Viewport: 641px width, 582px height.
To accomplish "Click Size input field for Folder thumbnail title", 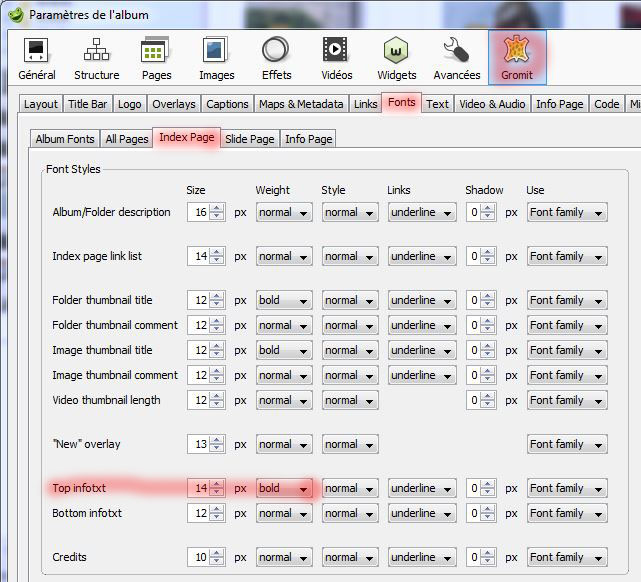I will (x=200, y=301).
